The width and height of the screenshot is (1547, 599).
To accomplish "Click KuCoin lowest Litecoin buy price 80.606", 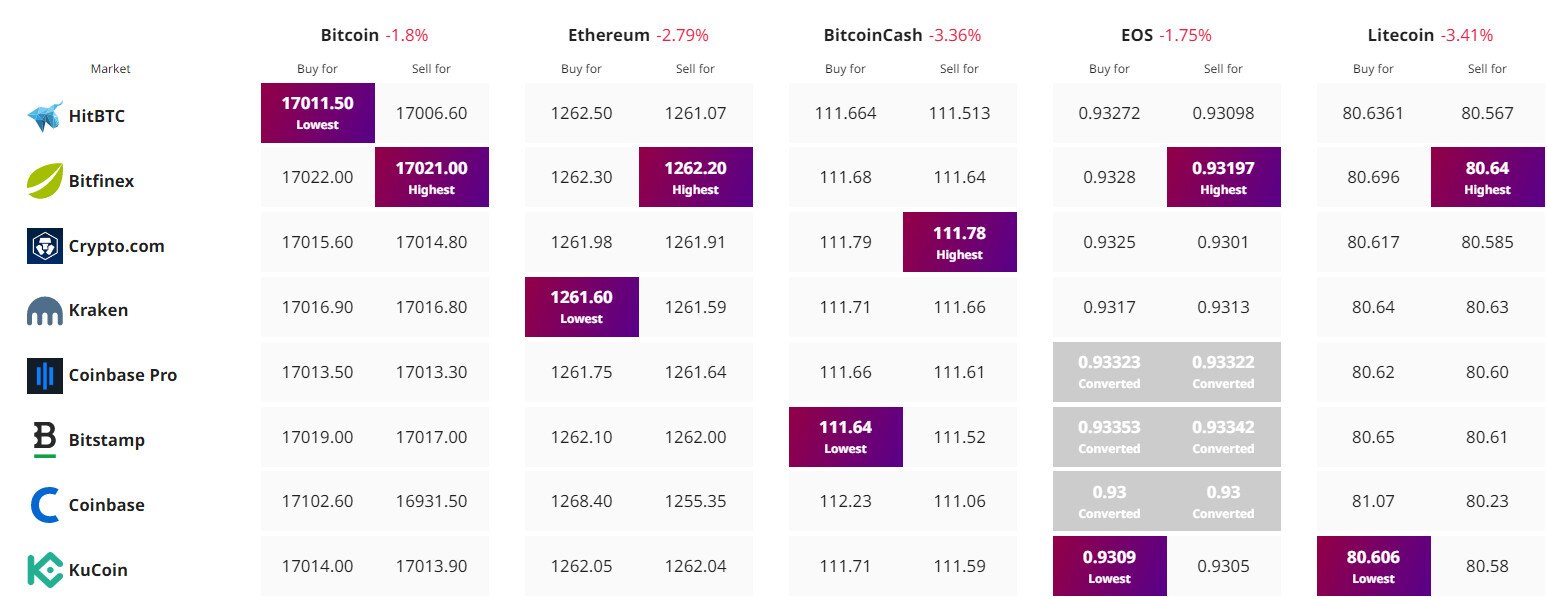I will (x=1374, y=566).
